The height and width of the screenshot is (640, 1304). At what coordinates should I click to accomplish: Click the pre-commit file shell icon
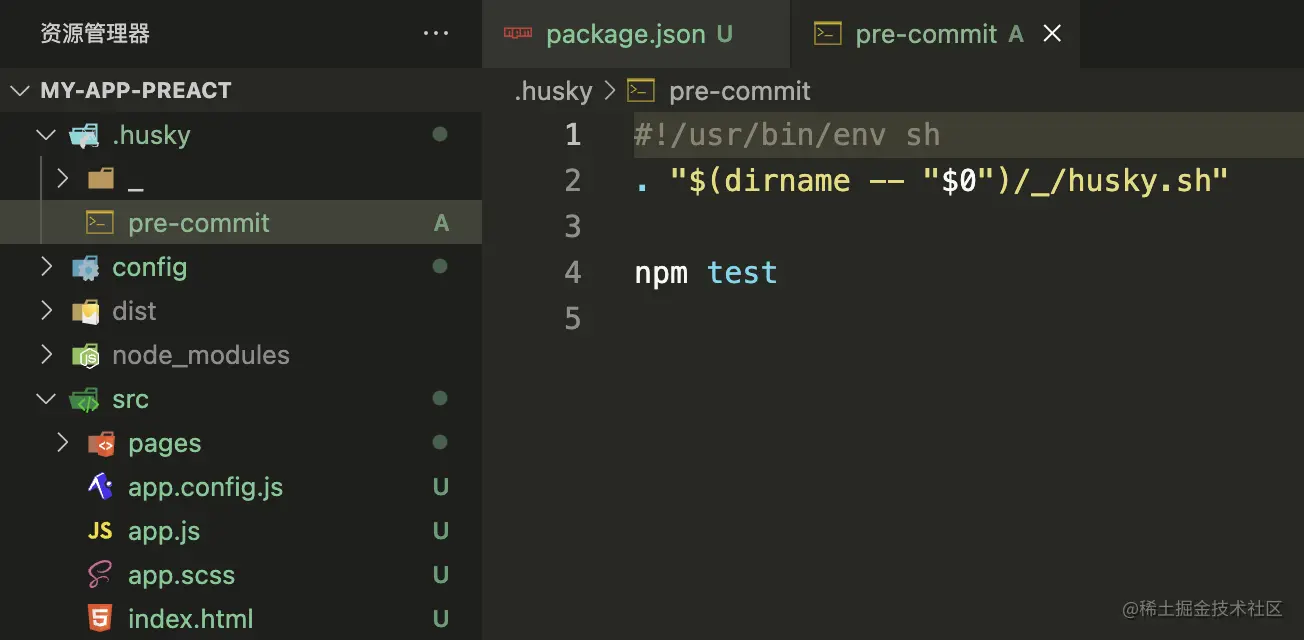pos(100,222)
